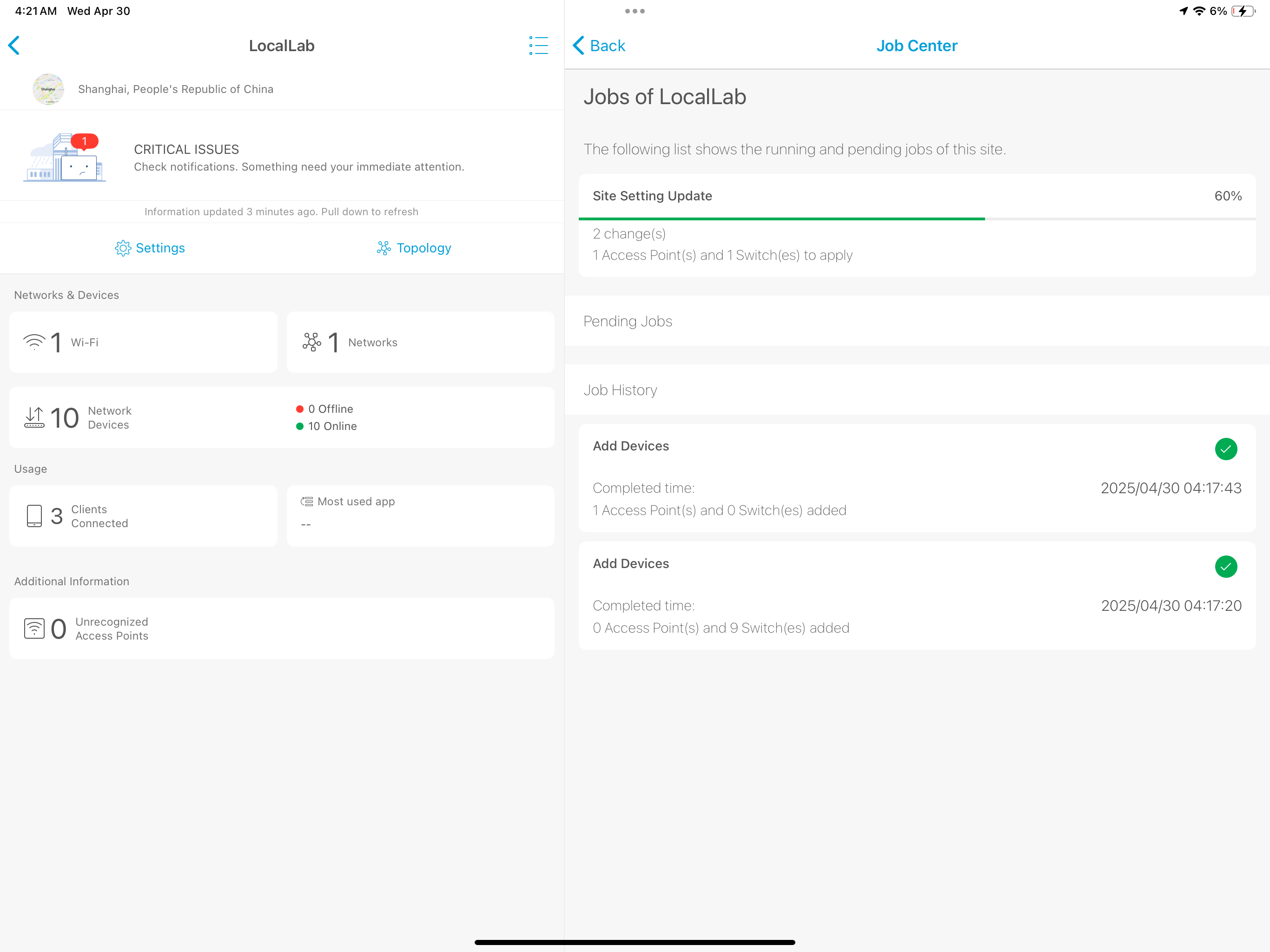The width and height of the screenshot is (1270, 952).
Task: Tap the Most used app icon
Action: (x=307, y=501)
